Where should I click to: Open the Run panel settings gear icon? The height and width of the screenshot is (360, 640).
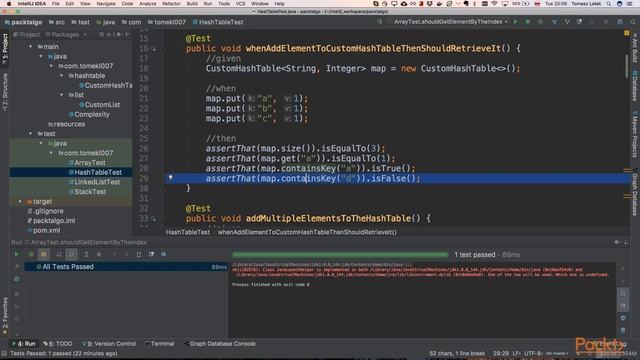tap(617, 242)
